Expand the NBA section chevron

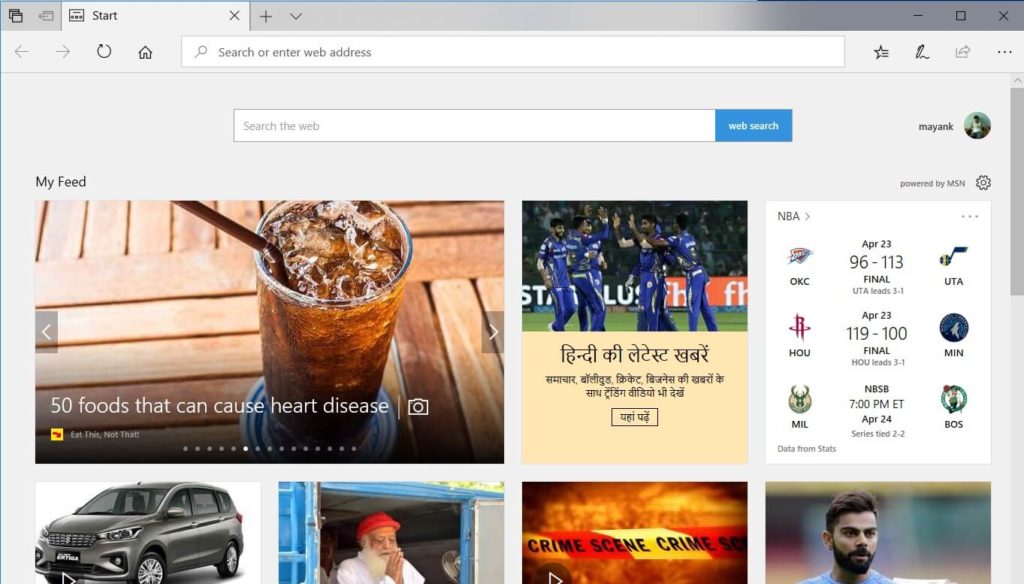coord(807,216)
